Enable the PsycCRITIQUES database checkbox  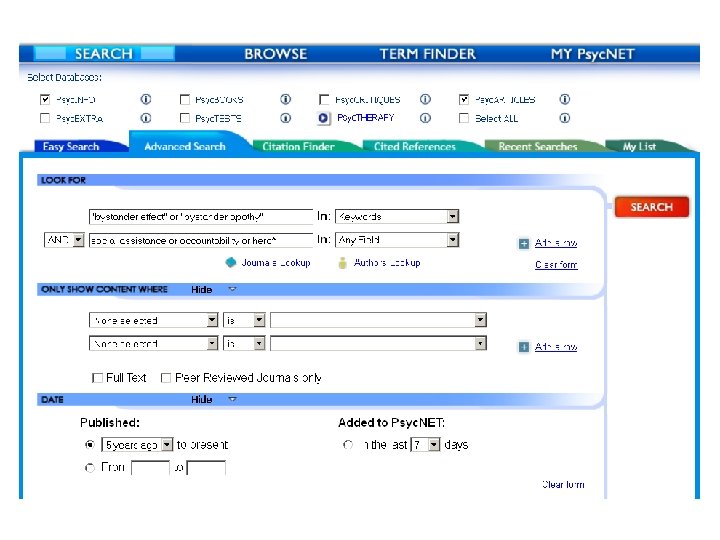coord(324,99)
